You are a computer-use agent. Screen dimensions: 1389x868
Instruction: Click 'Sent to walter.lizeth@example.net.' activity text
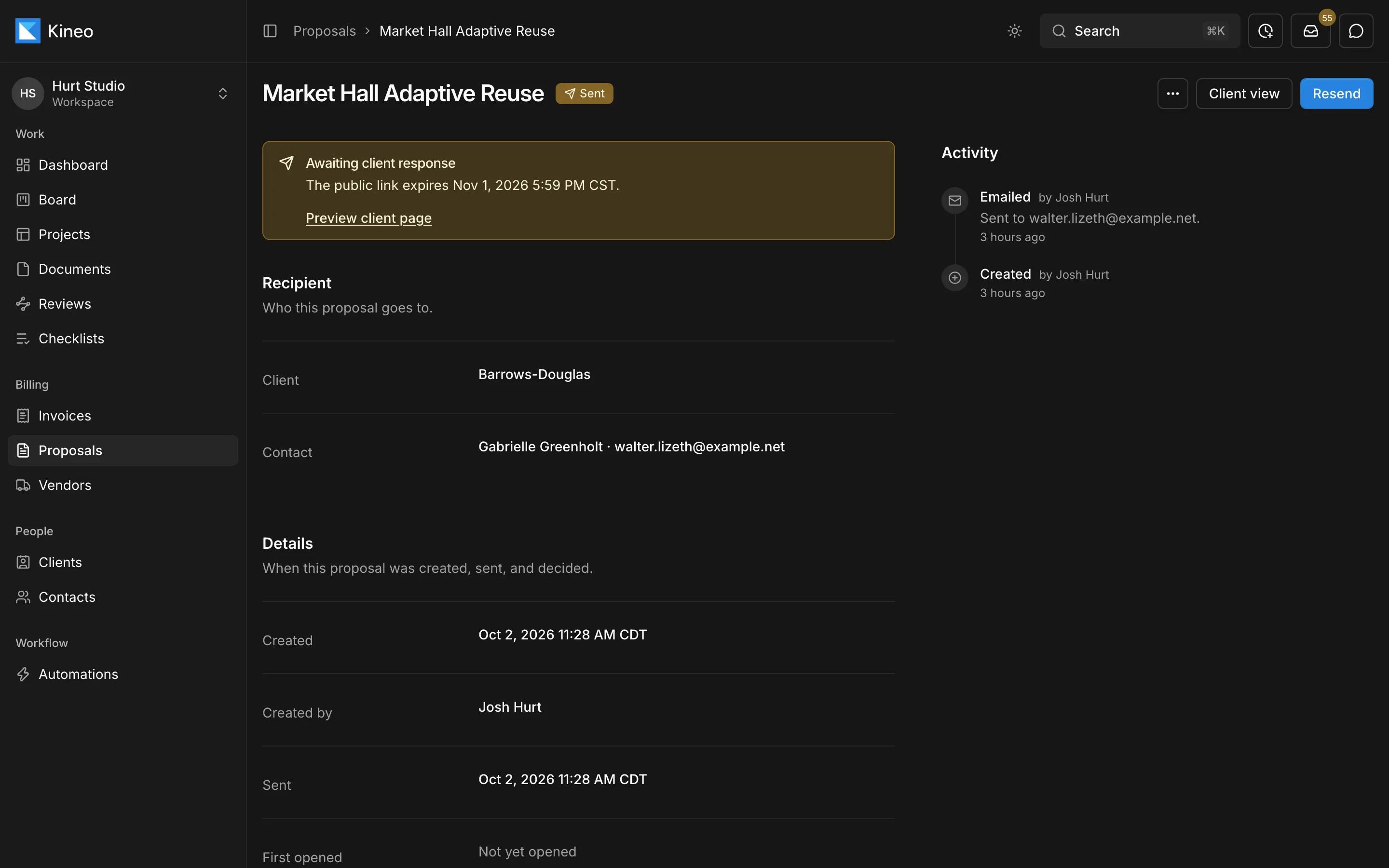(x=1089, y=218)
